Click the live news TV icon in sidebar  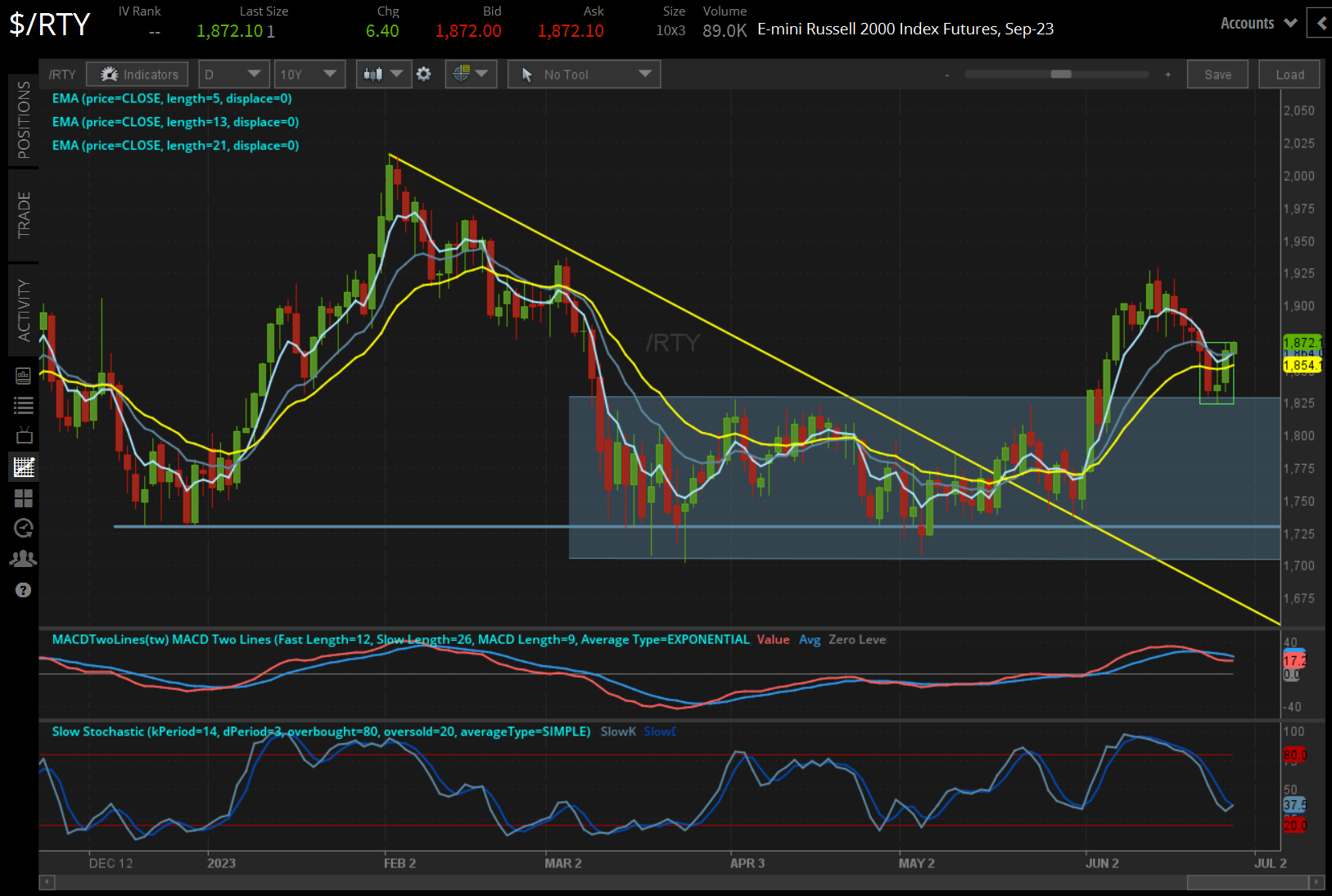(x=23, y=435)
